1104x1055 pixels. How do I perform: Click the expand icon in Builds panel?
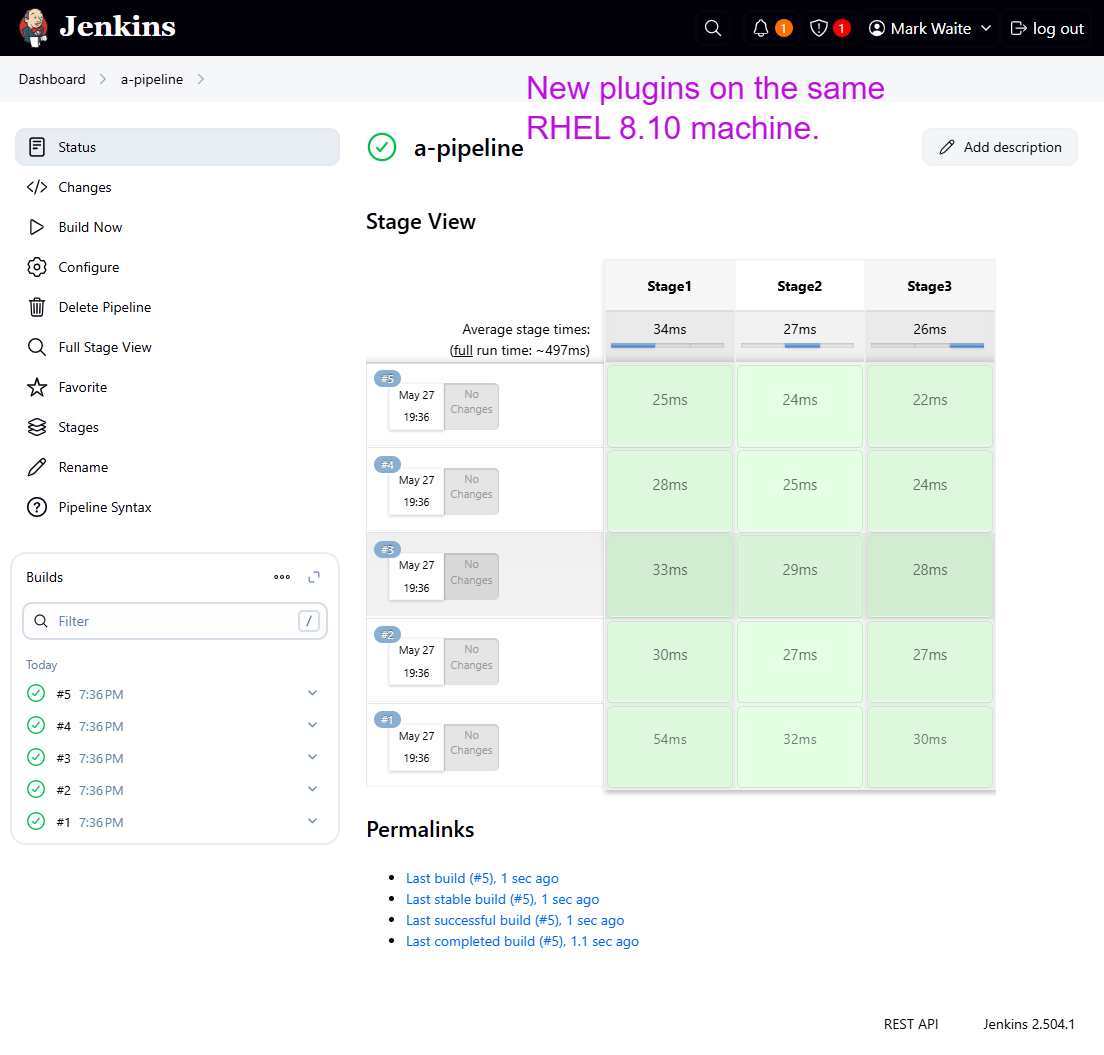click(x=314, y=577)
